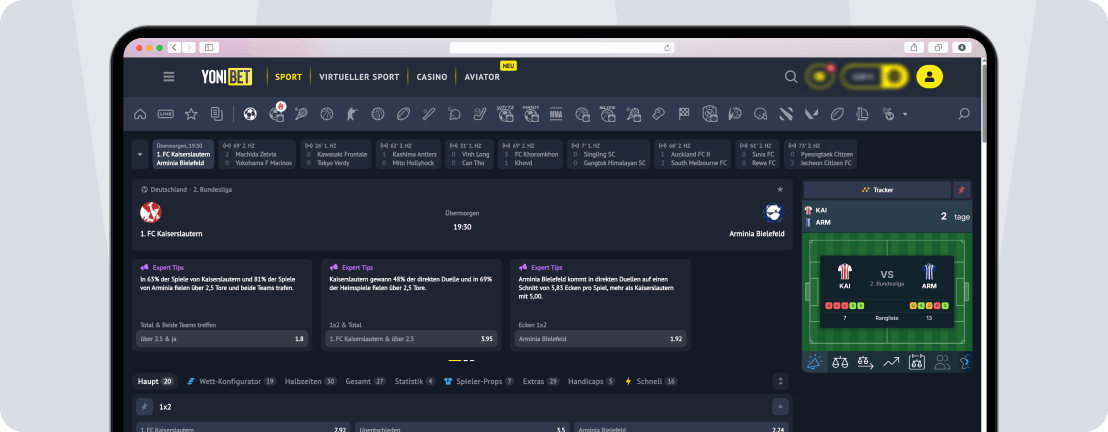This screenshot has width=1108, height=432.
Task: Select the Wett-Konfigurator tab
Action: coord(231,381)
